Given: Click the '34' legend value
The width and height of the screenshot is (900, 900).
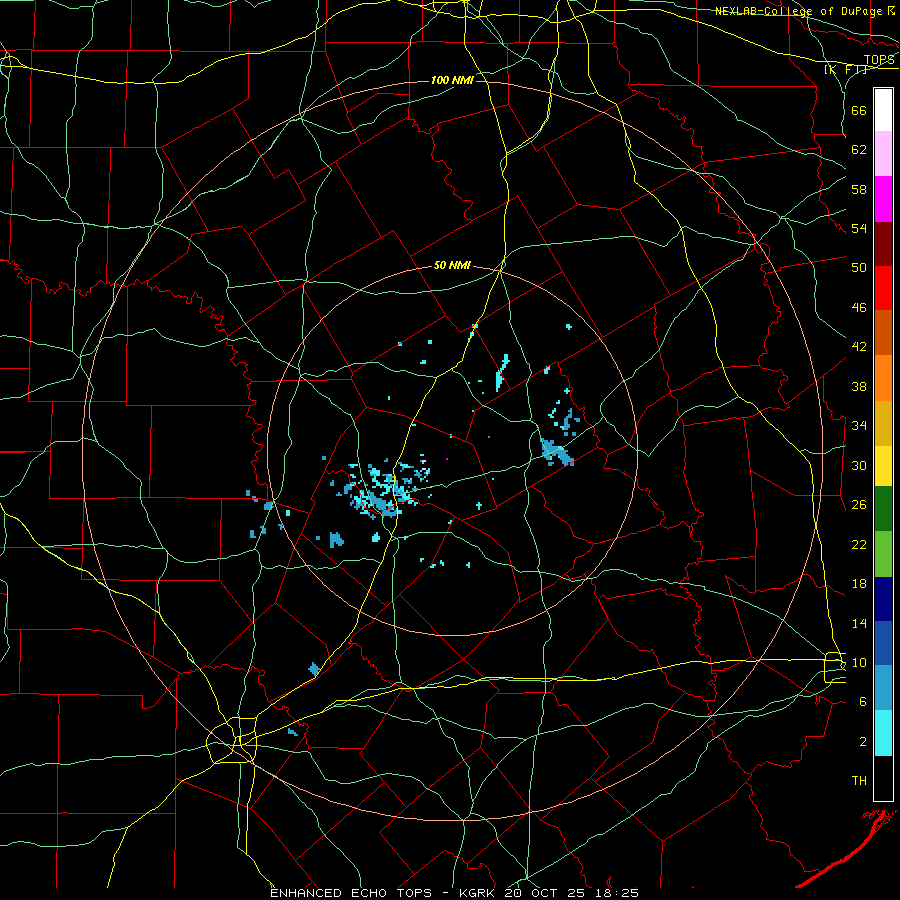Looking at the screenshot, I should coord(859,426).
